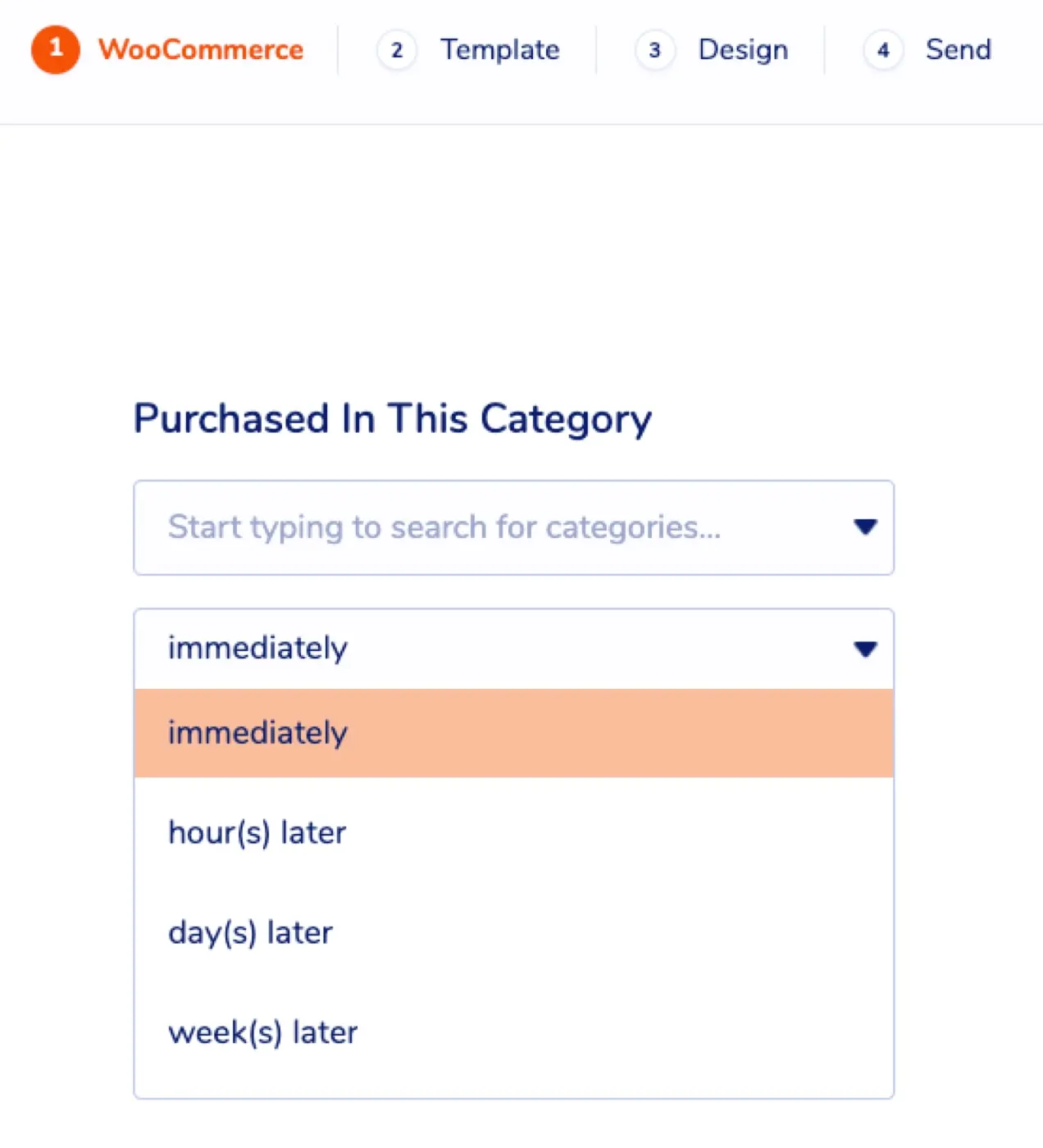Jump to the Design step
Viewport: 1043px width, 1148px height.
(743, 50)
